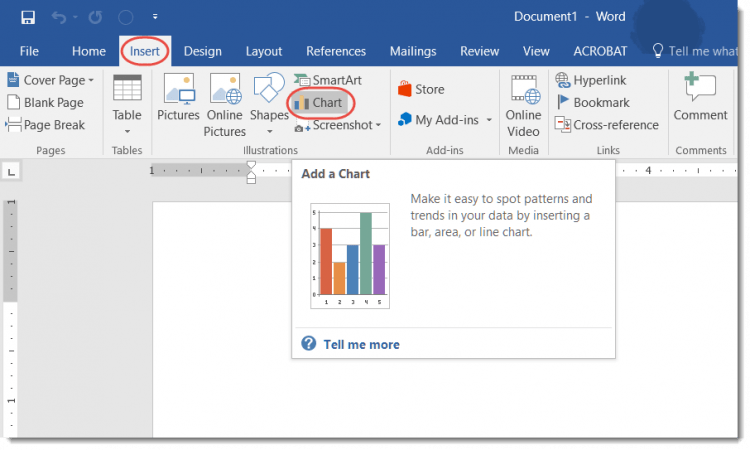Click the My Add-ins button
750x450 pixels.
click(438, 120)
